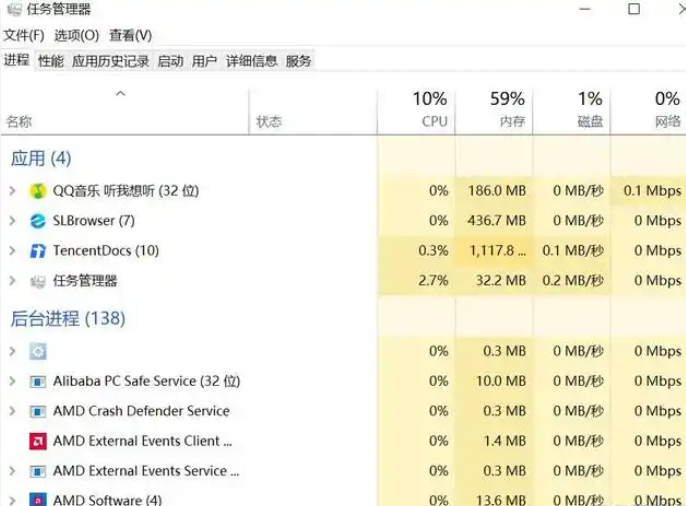Click the TencentDocs app icon
The height and width of the screenshot is (506, 686).
(x=38, y=251)
